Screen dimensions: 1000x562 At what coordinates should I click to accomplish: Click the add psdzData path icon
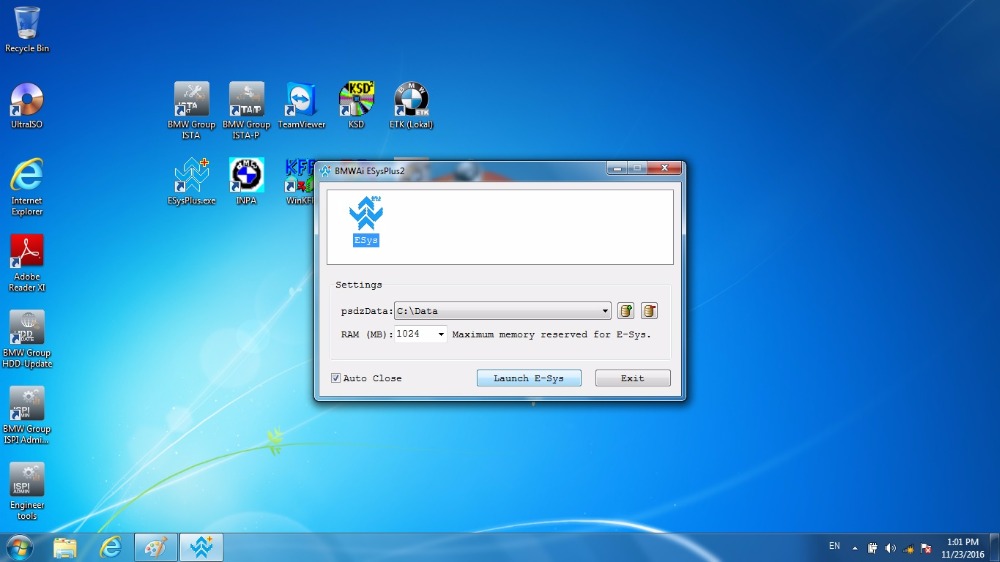tap(626, 311)
